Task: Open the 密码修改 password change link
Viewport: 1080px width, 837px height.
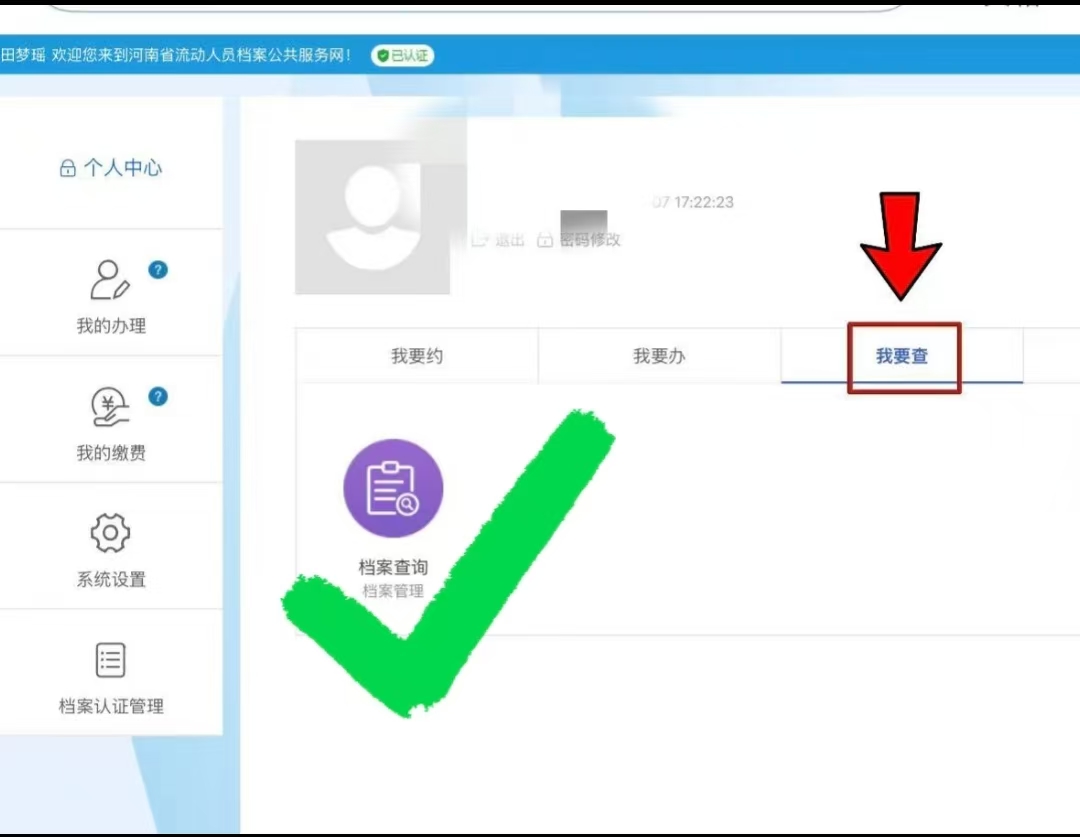Action: point(580,240)
